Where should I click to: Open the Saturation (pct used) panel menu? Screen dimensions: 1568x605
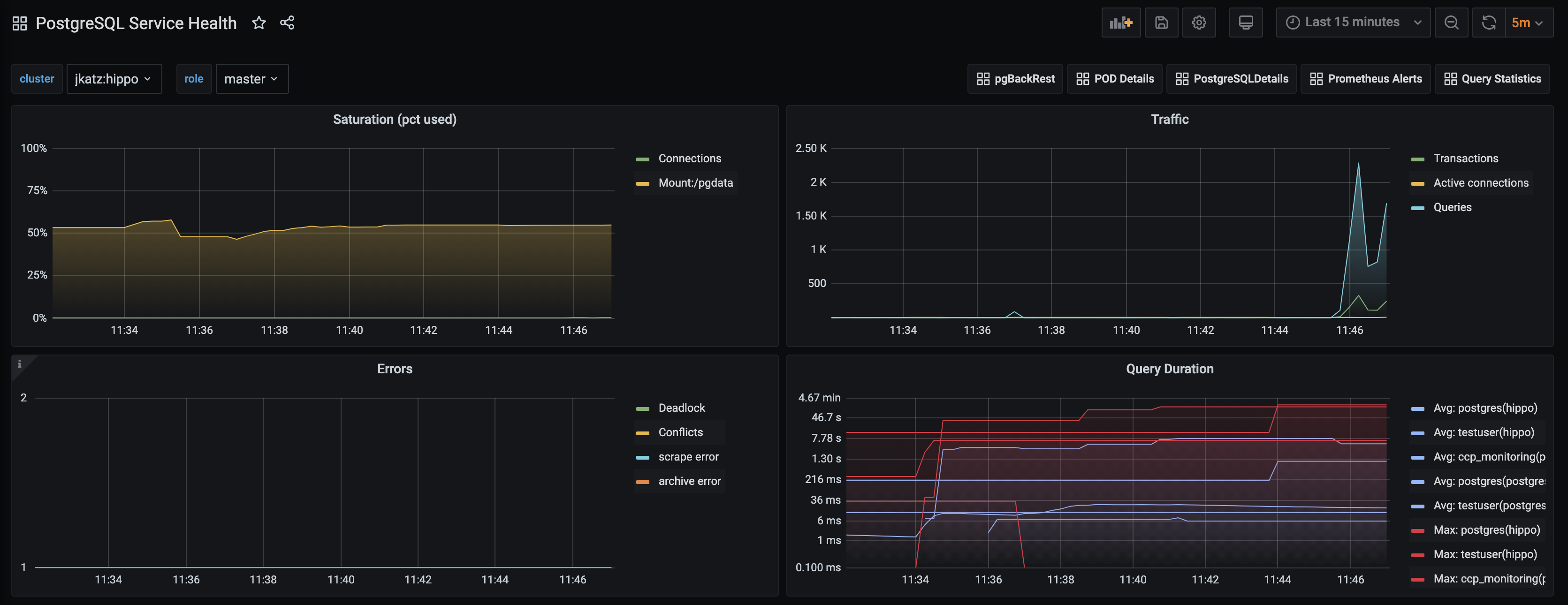[395, 119]
